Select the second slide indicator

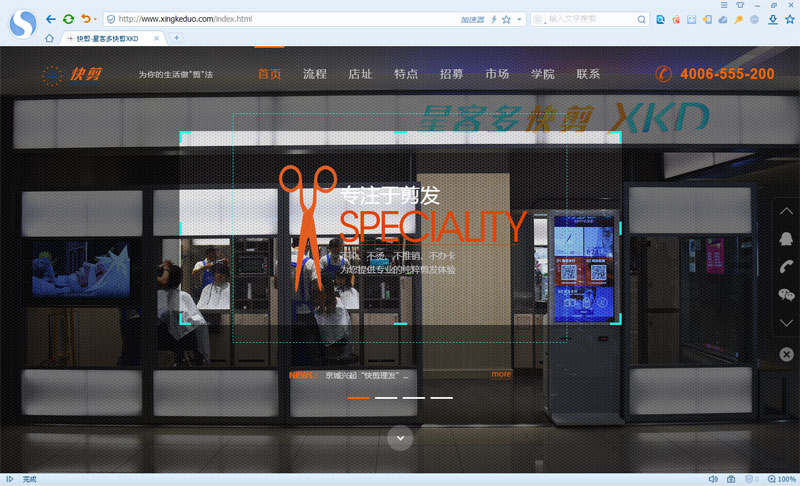click(386, 398)
